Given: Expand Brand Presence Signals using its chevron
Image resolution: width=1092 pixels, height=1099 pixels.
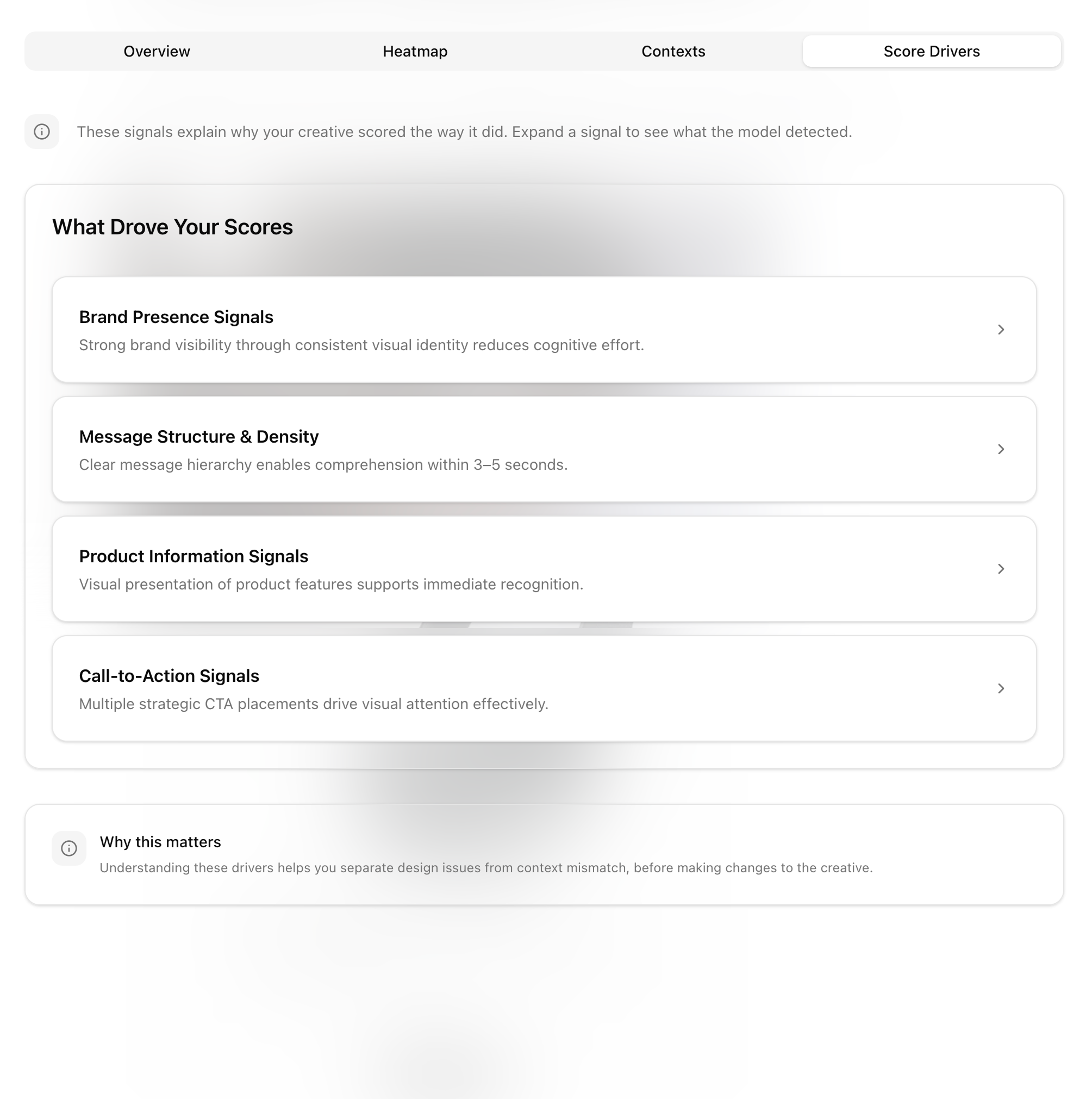Looking at the screenshot, I should [1001, 330].
